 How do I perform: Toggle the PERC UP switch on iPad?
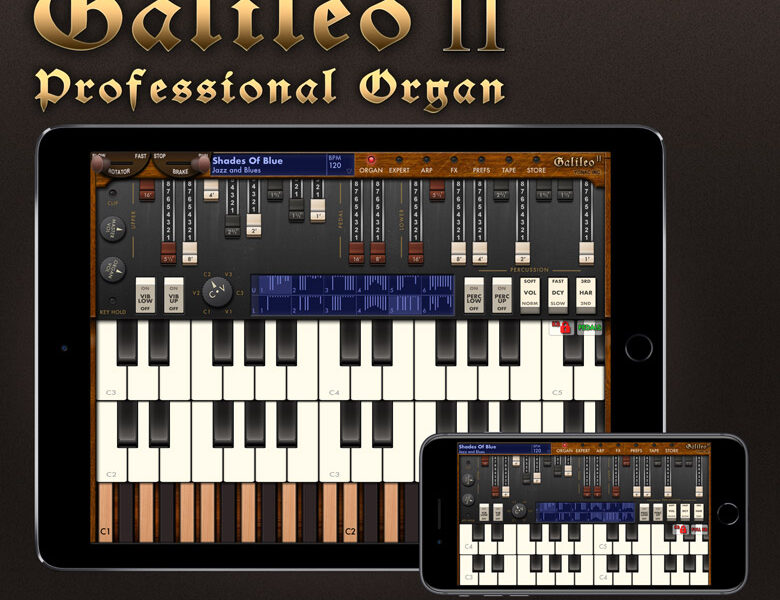pyautogui.click(x=501, y=296)
